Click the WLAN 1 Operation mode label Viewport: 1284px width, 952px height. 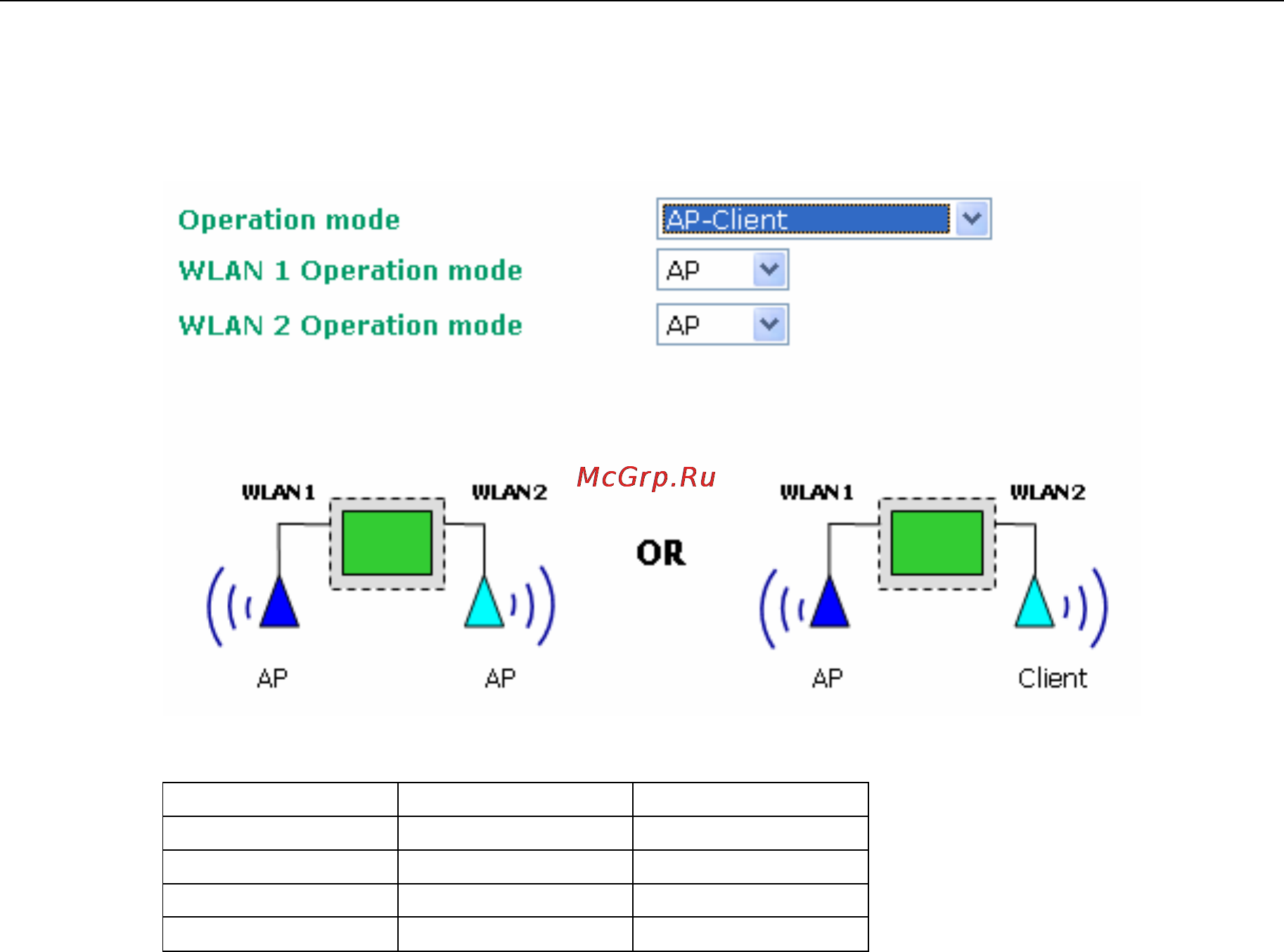[350, 271]
